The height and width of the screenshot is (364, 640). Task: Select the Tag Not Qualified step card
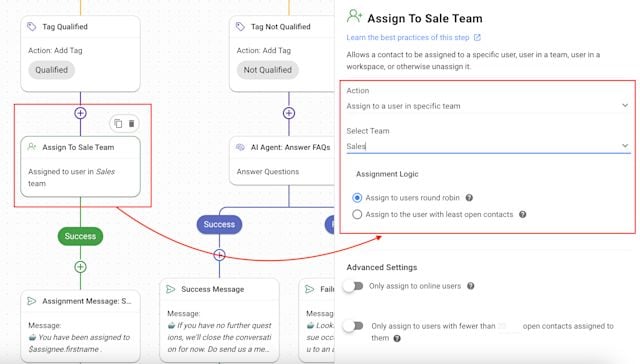(x=282, y=54)
